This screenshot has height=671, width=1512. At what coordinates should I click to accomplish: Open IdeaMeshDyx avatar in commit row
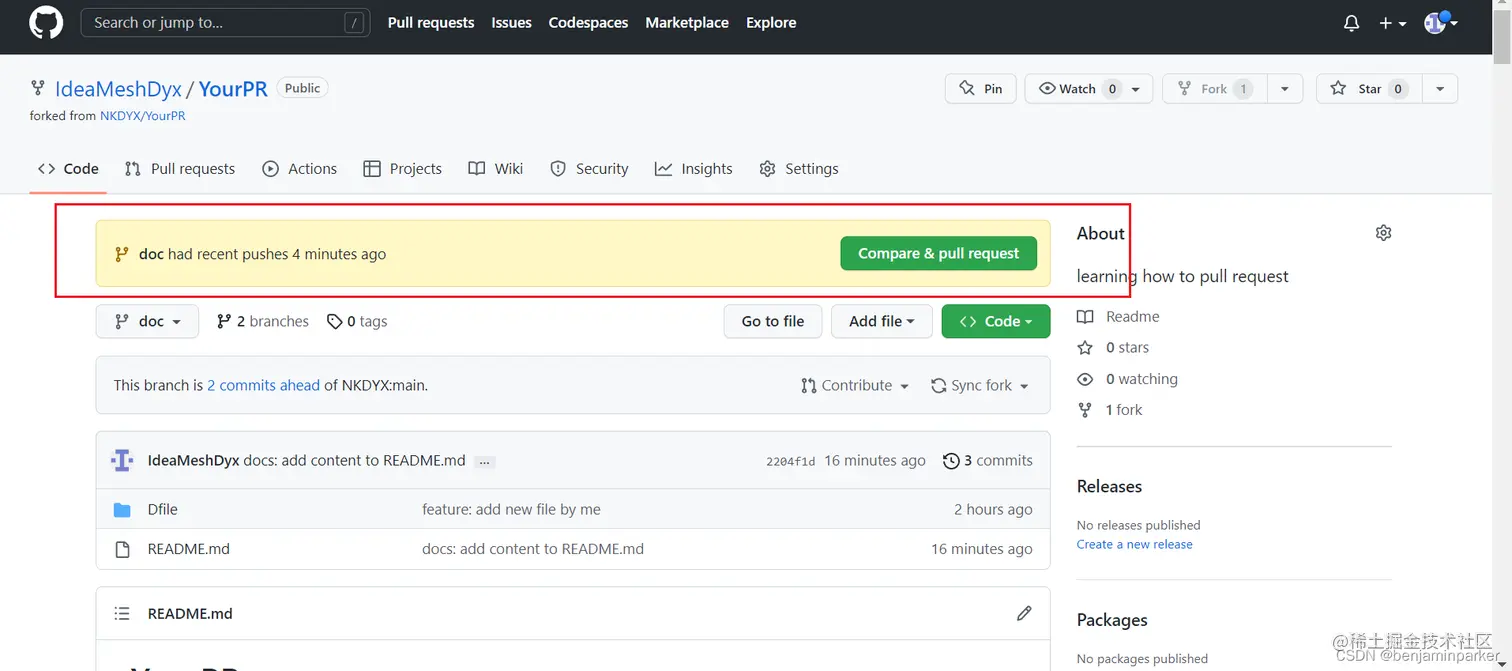coord(122,460)
